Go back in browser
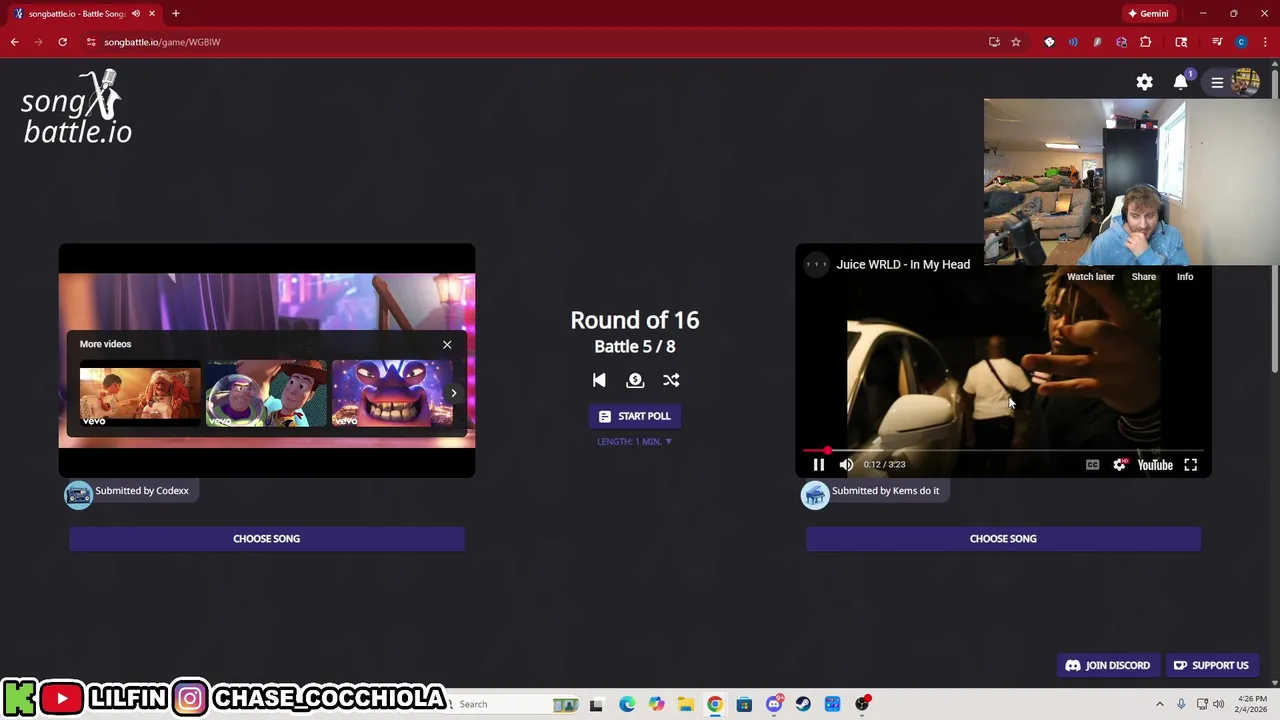 tap(14, 42)
